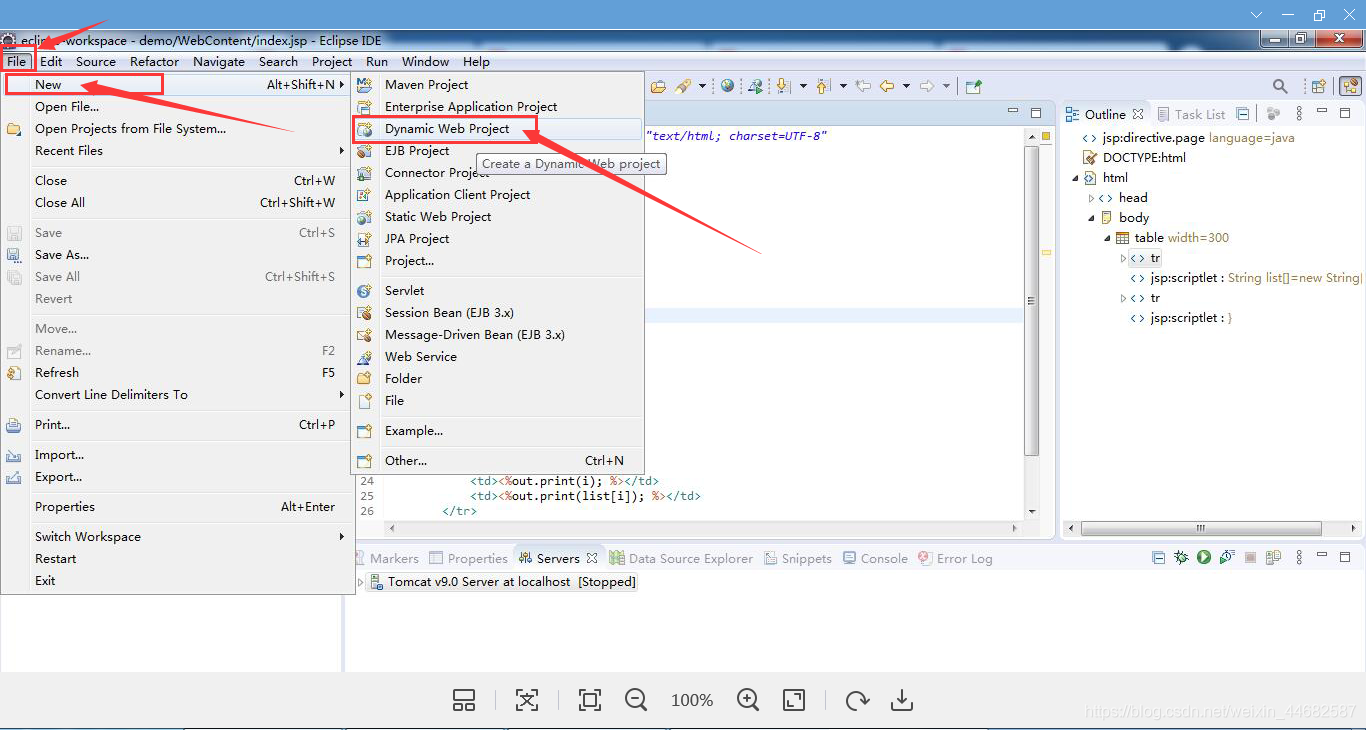Start the server with green run icon
This screenshot has height=730, width=1366.
(1204, 557)
